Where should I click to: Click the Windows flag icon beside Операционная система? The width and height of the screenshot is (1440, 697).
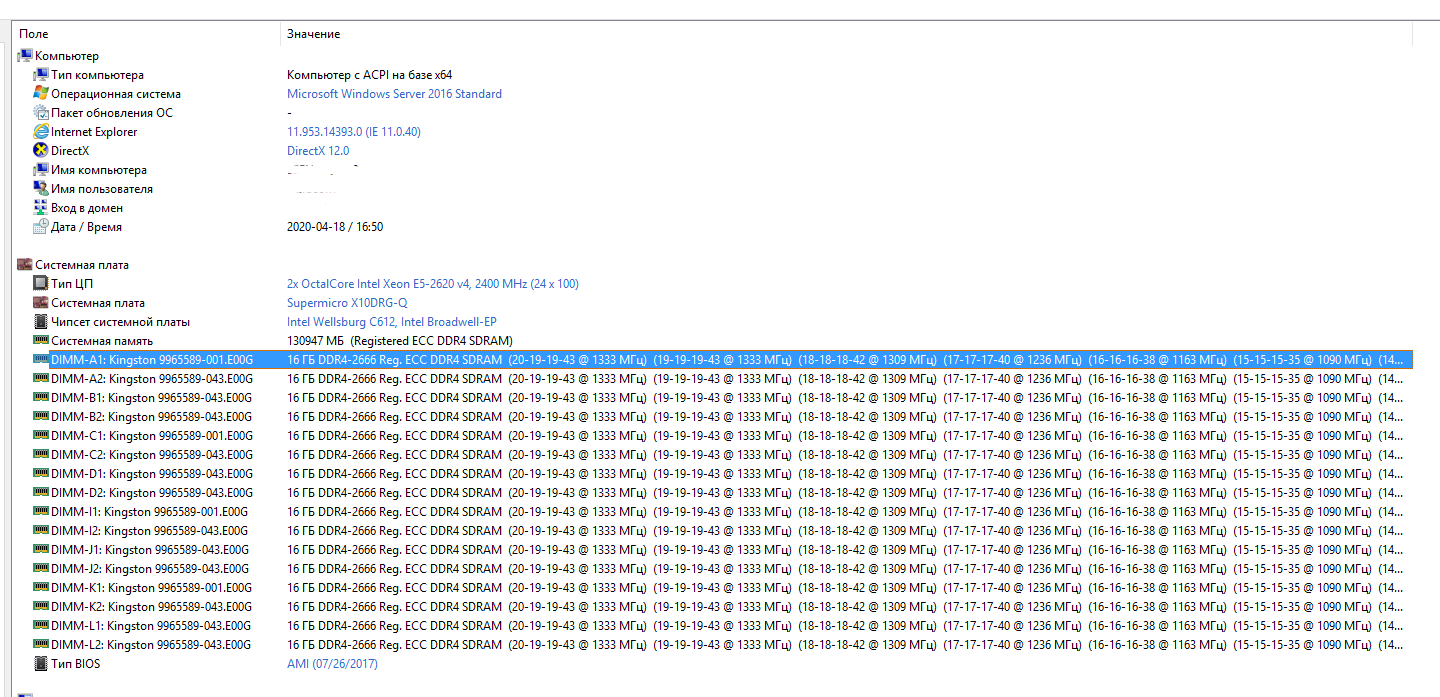(41, 94)
